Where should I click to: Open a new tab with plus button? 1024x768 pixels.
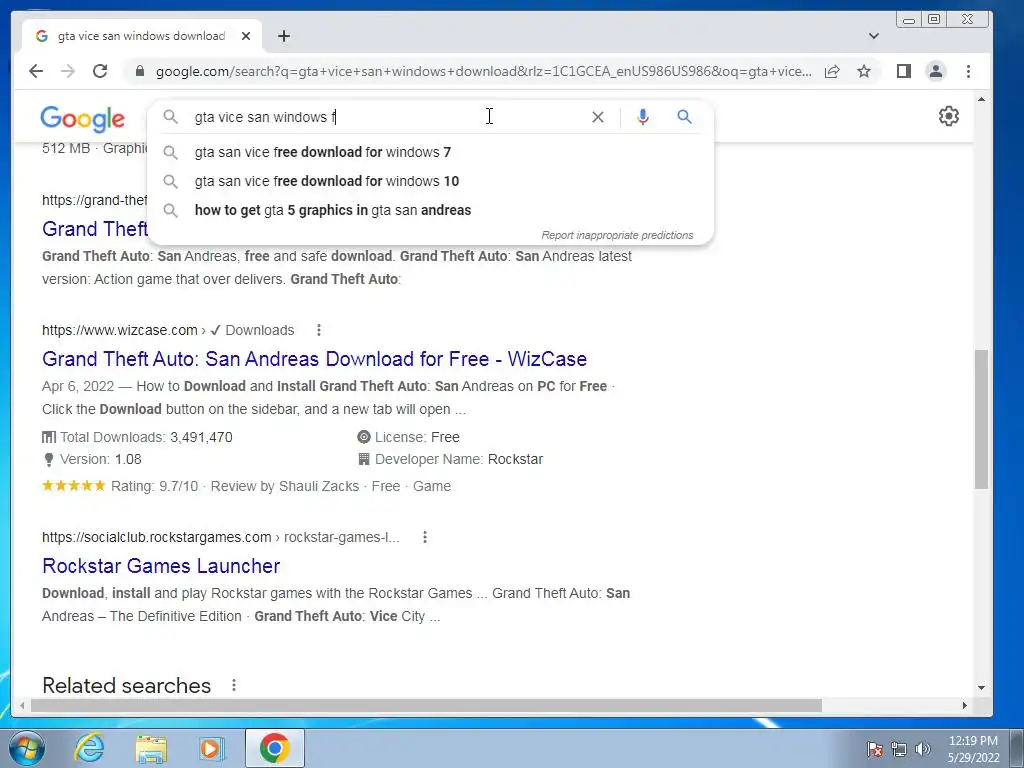click(283, 36)
